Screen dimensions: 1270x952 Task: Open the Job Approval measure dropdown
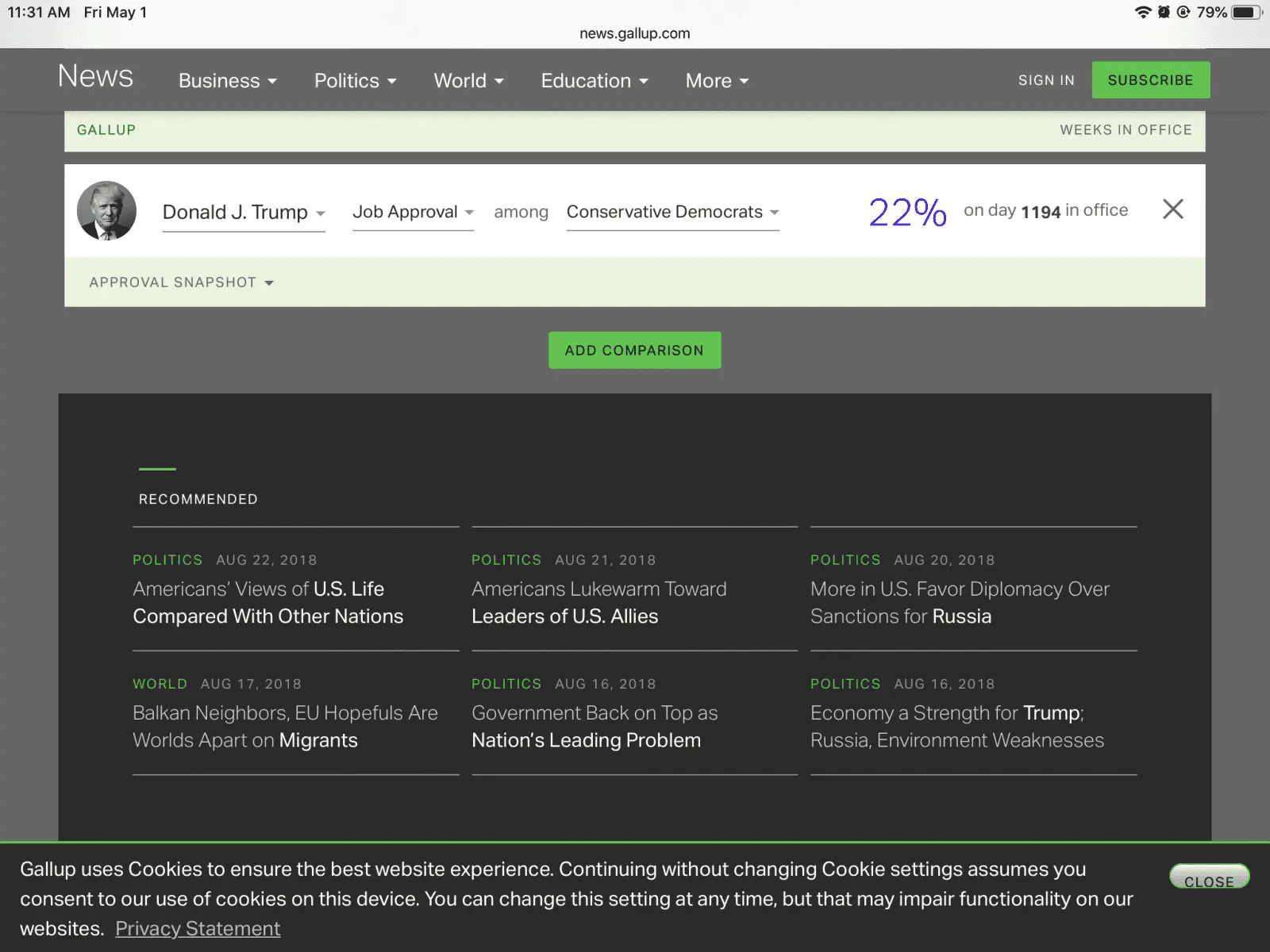pyautogui.click(x=413, y=213)
